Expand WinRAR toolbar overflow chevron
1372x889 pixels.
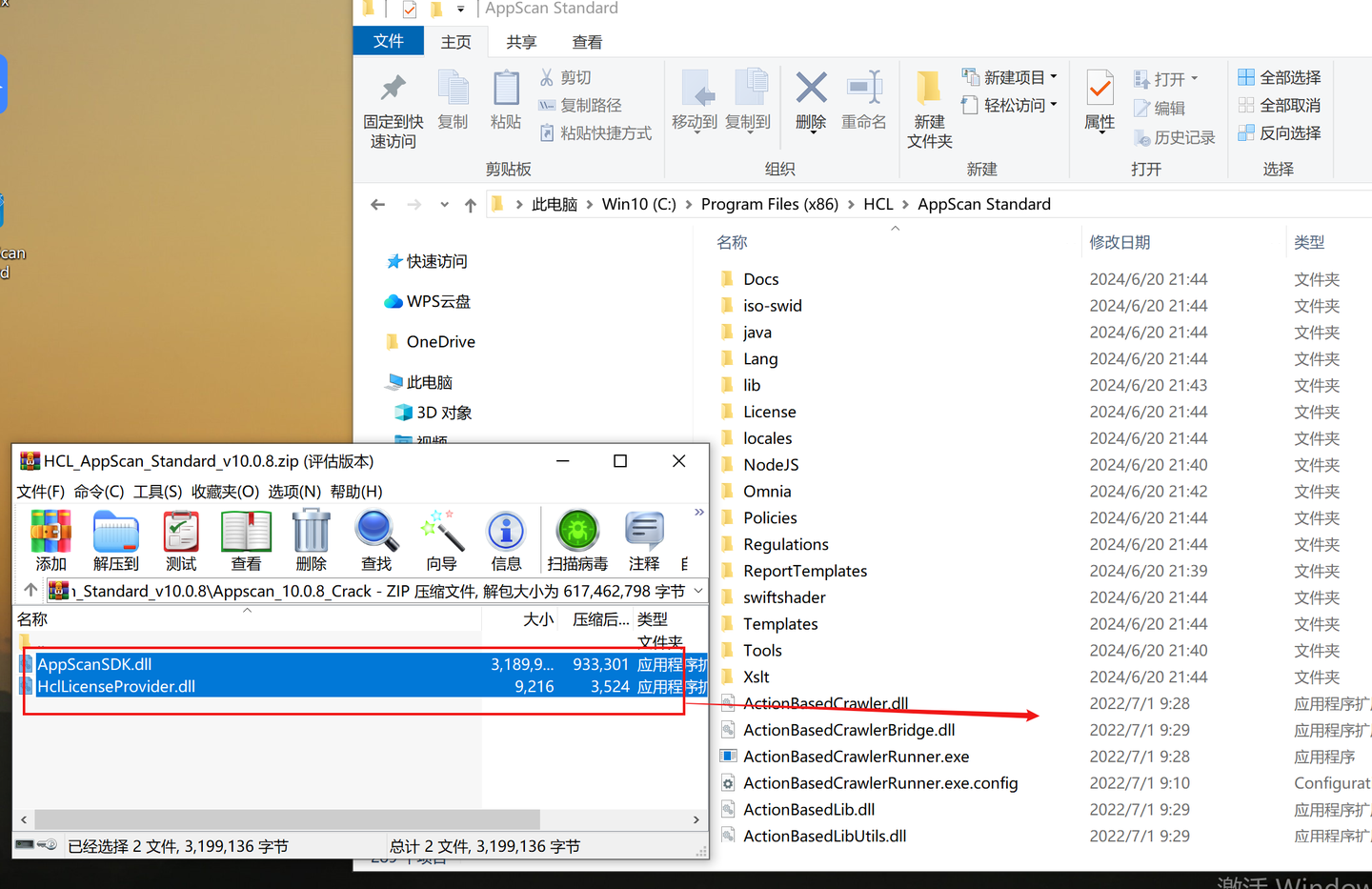coord(699,513)
